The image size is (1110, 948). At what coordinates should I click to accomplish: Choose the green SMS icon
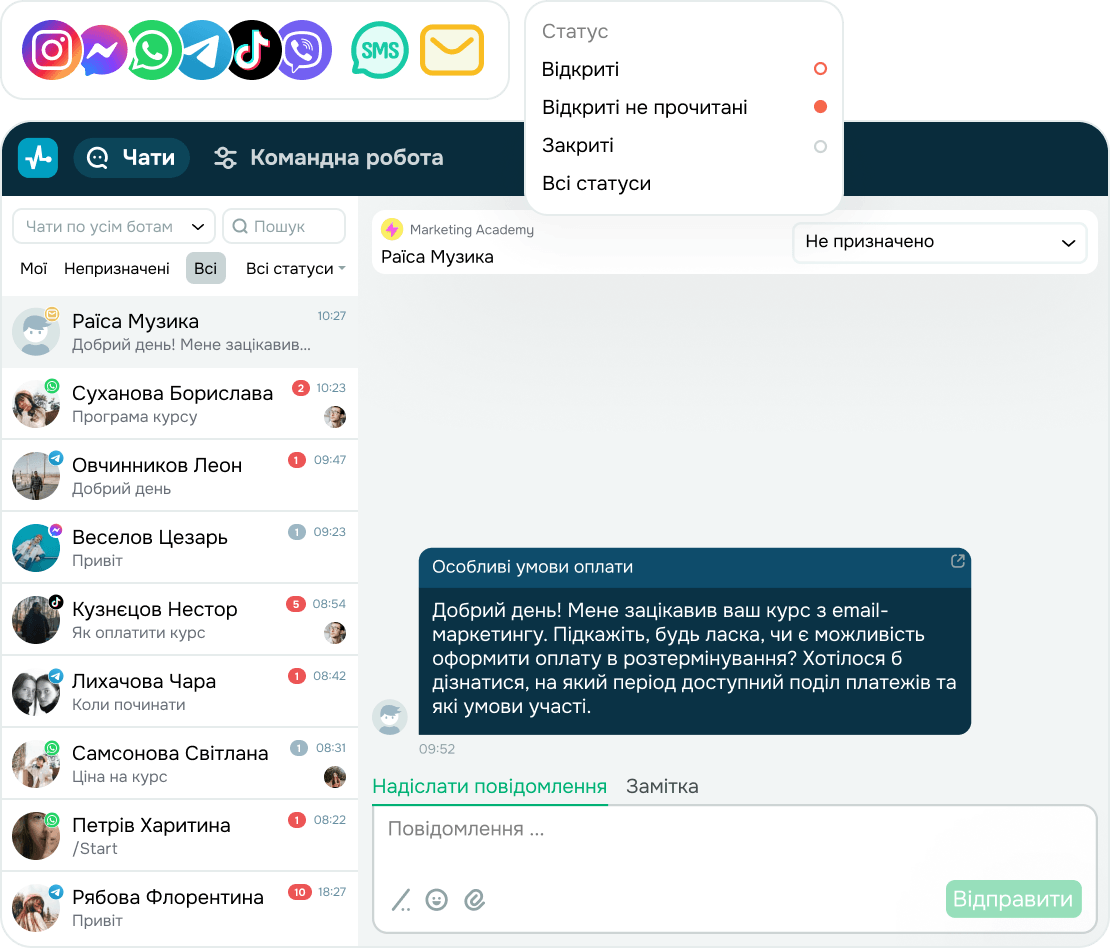tap(380, 50)
